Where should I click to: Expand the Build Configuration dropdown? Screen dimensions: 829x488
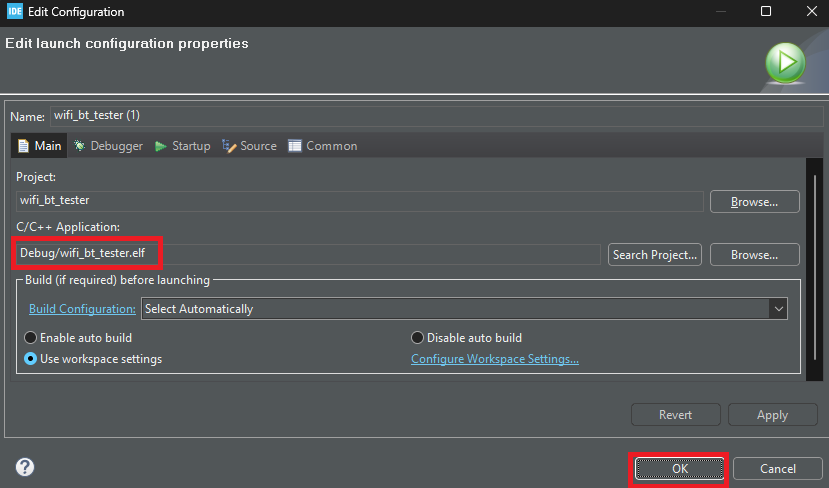[778, 309]
